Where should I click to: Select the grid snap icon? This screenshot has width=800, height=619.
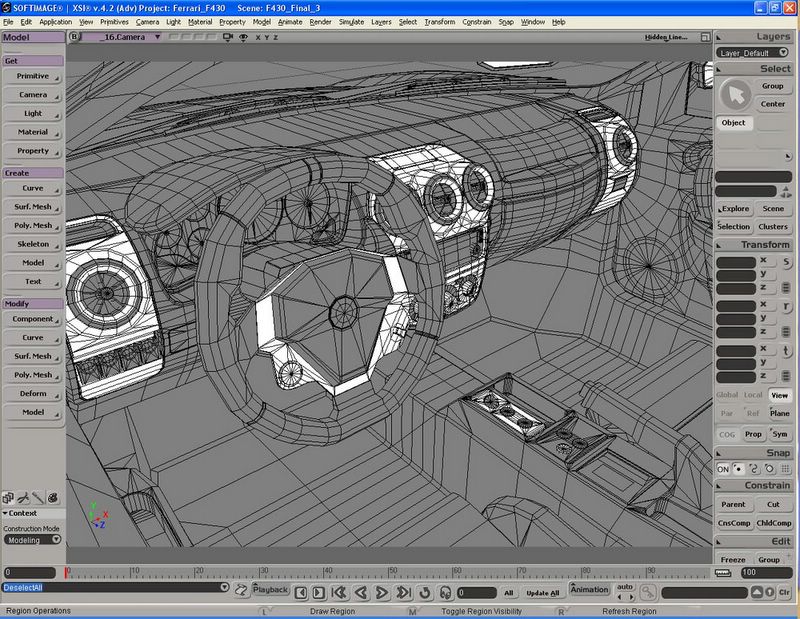tap(786, 467)
